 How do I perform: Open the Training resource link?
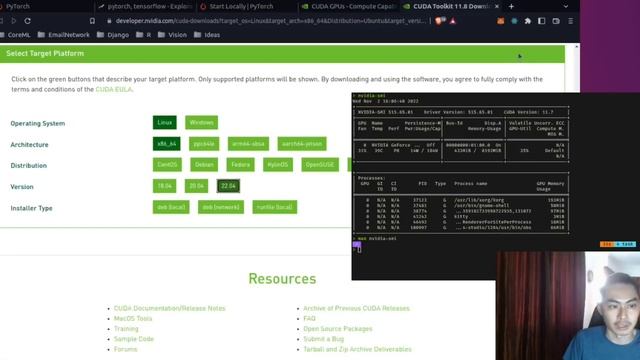coord(126,329)
